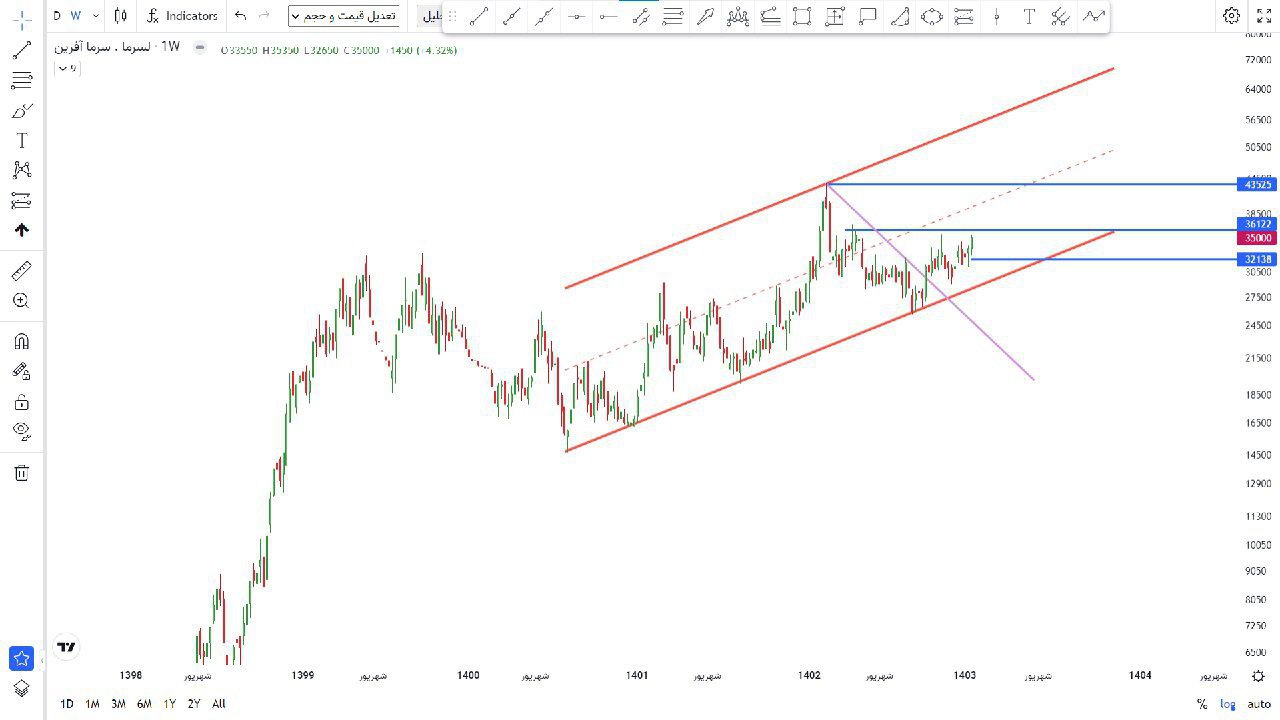Select the path polyline tool at bar end
This screenshot has height=720, width=1280.
coord(1093,16)
